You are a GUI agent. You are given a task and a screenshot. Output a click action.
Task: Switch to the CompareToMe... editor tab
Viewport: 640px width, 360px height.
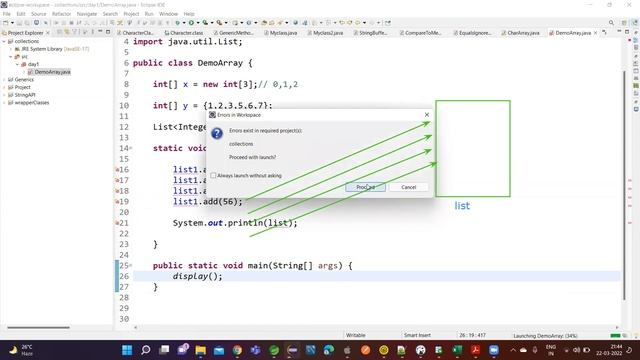click(x=420, y=33)
